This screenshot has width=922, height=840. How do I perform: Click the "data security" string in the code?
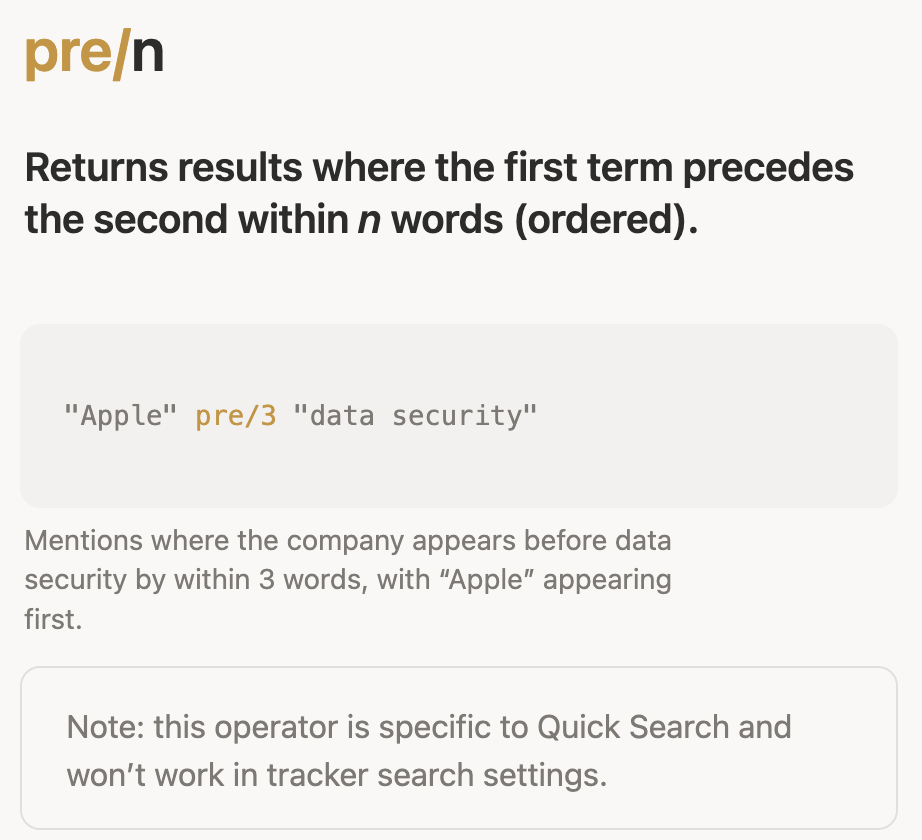(x=415, y=415)
